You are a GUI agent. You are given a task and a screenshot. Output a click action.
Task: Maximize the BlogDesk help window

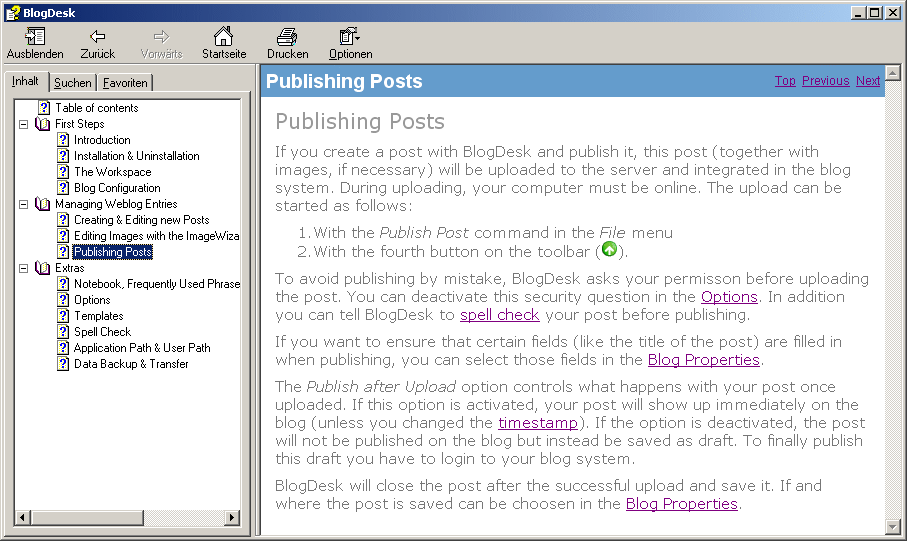[x=875, y=13]
